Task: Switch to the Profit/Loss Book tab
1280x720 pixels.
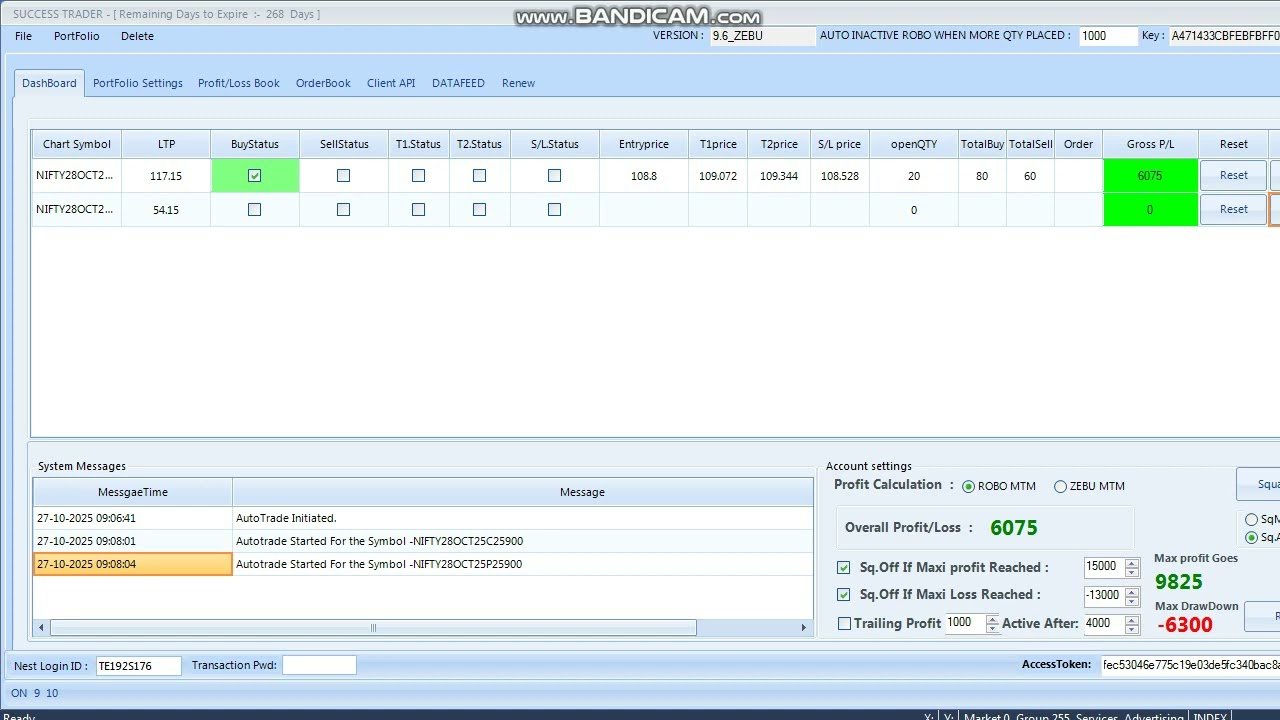Action: coord(238,83)
